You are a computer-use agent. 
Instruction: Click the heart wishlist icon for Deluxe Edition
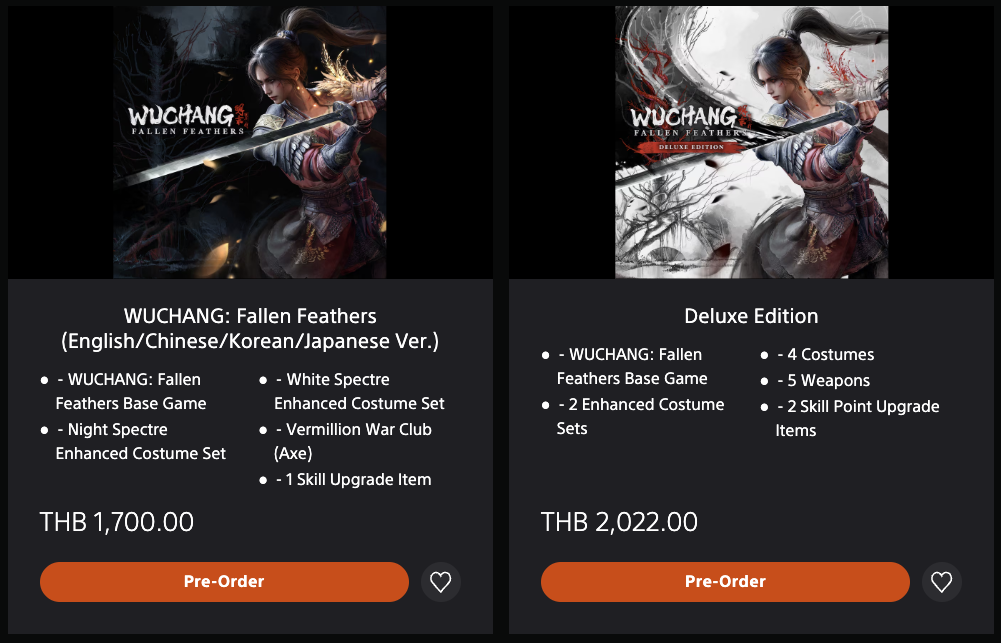click(942, 582)
